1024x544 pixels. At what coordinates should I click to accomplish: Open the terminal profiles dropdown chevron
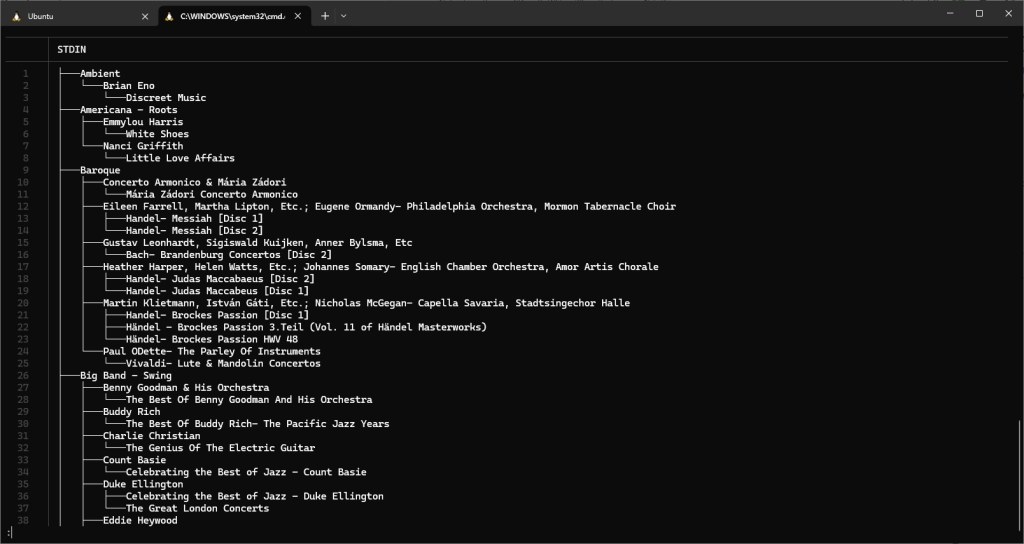(x=344, y=16)
